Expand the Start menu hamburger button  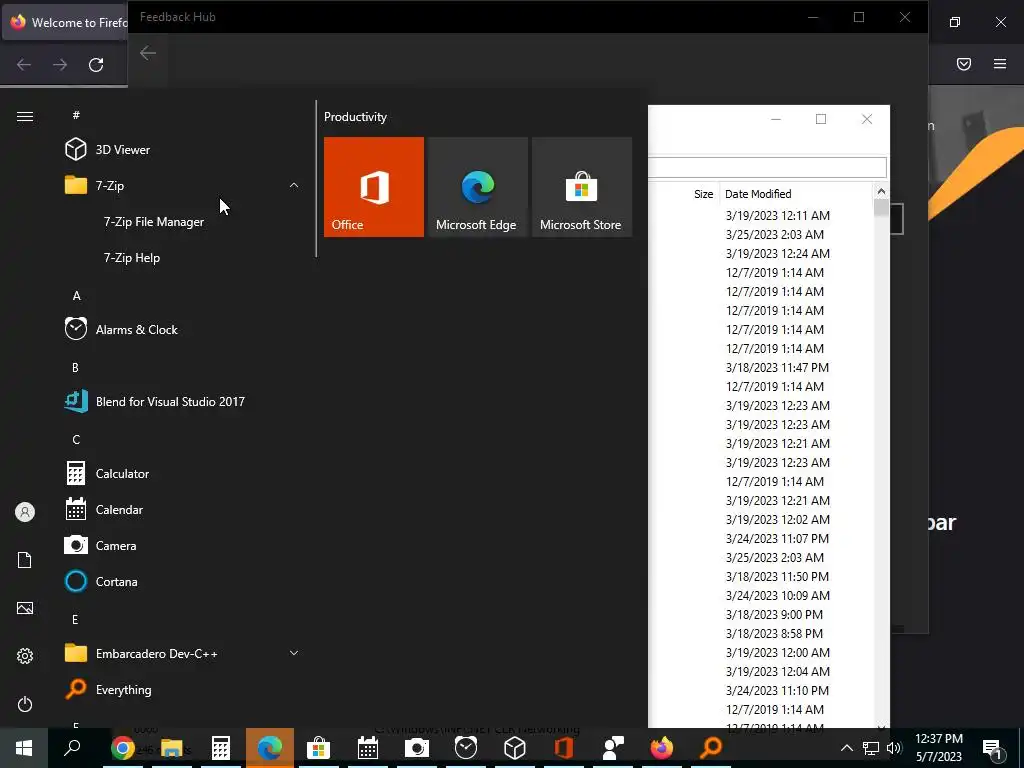pyautogui.click(x=25, y=116)
